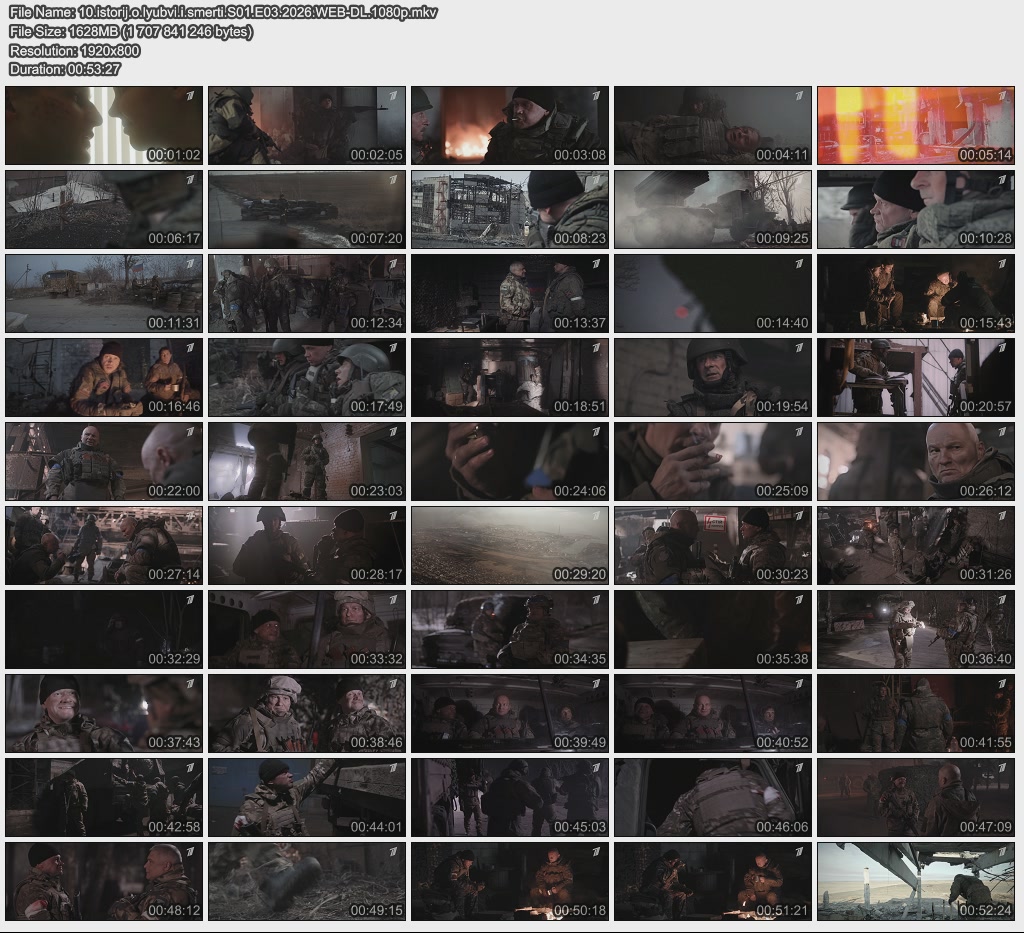Open the bright orange frame at 00:05:14
The height and width of the screenshot is (933, 1024).
click(916, 125)
